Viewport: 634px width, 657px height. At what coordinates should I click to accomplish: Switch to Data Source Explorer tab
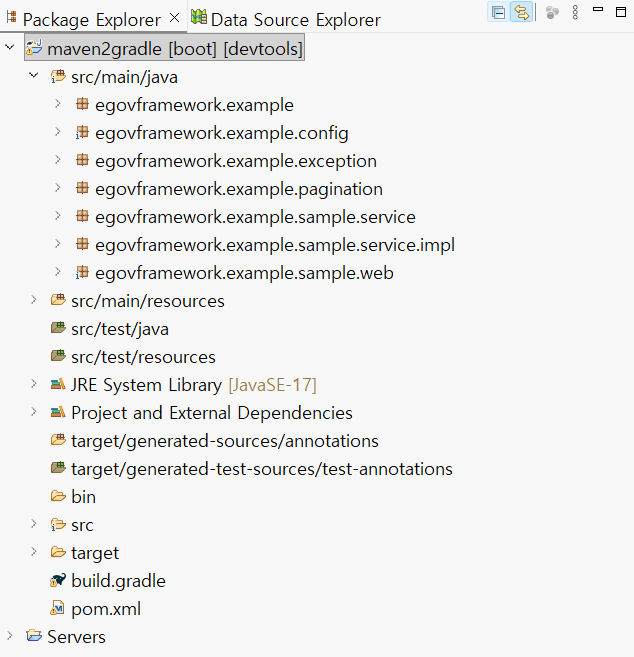tap(295, 19)
